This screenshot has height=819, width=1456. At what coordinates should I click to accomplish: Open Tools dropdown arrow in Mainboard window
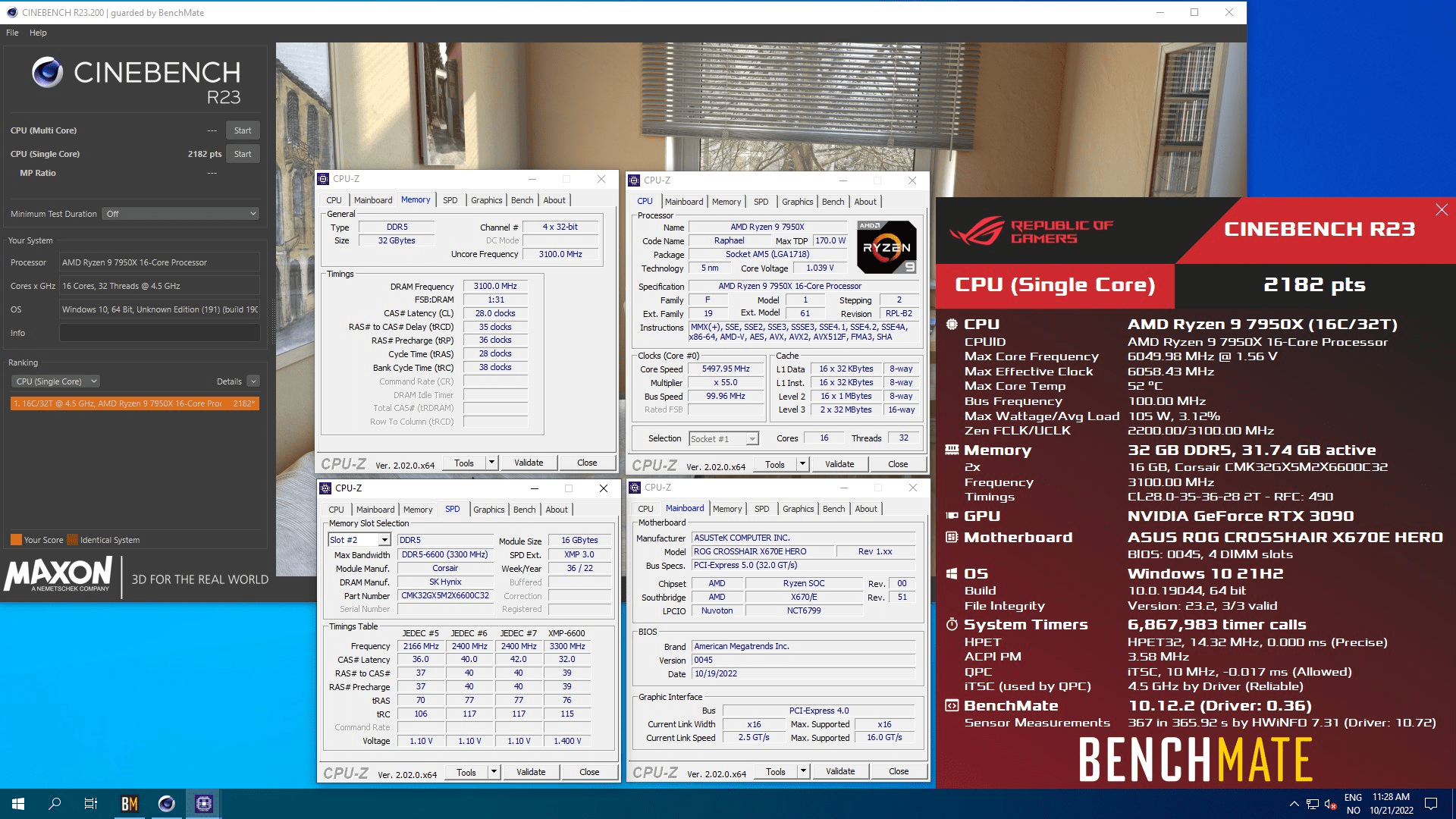coord(803,771)
